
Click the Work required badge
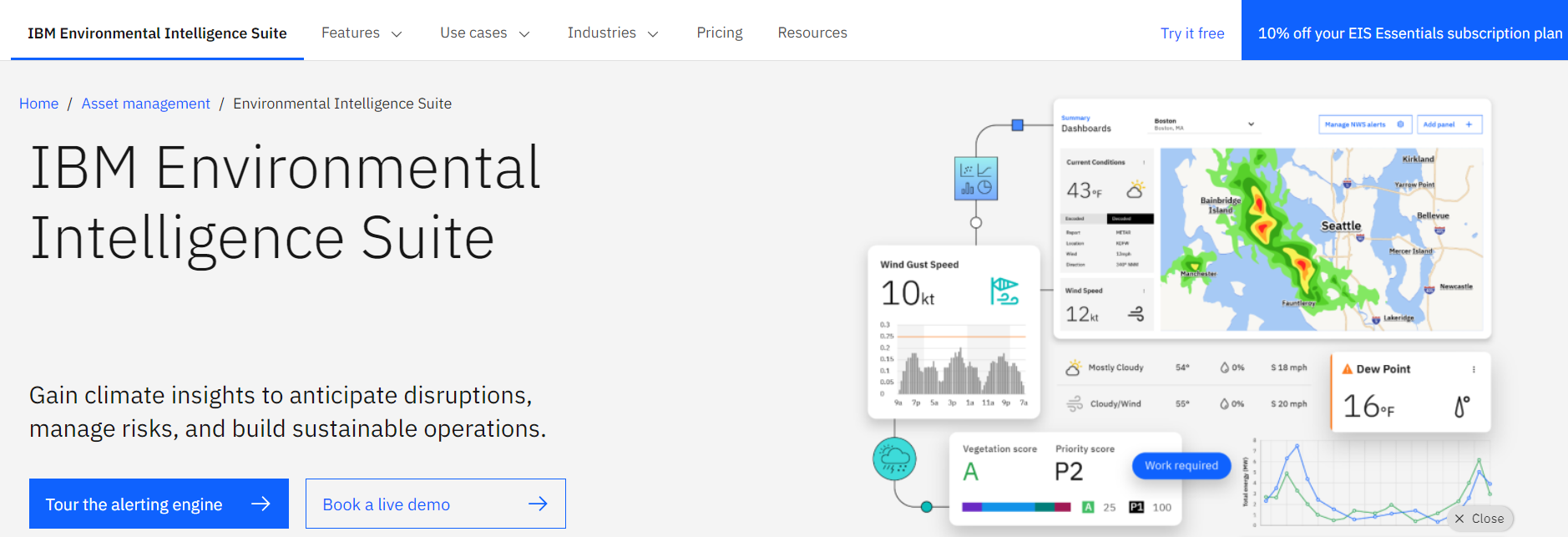click(1181, 465)
